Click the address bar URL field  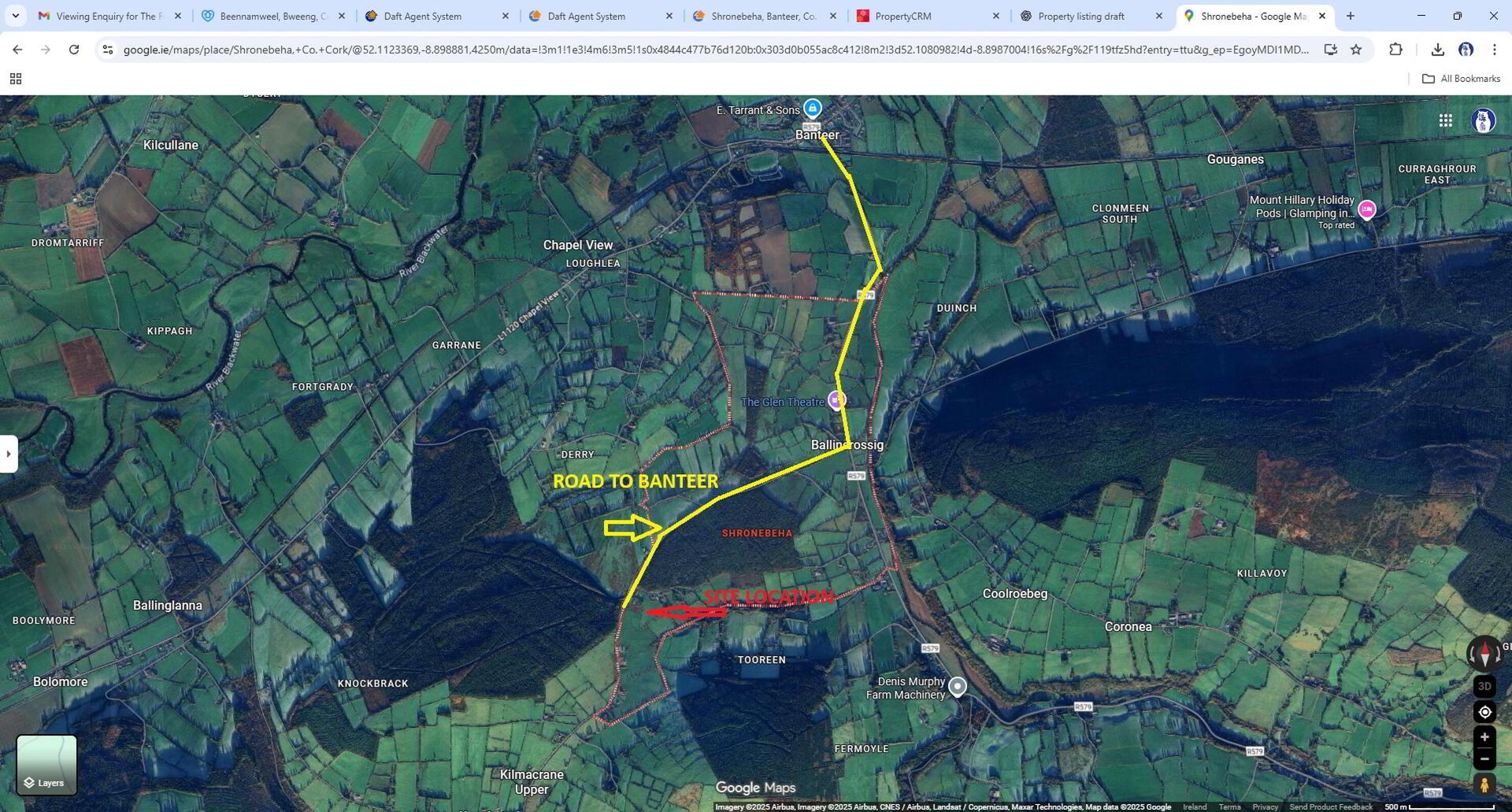click(716, 50)
